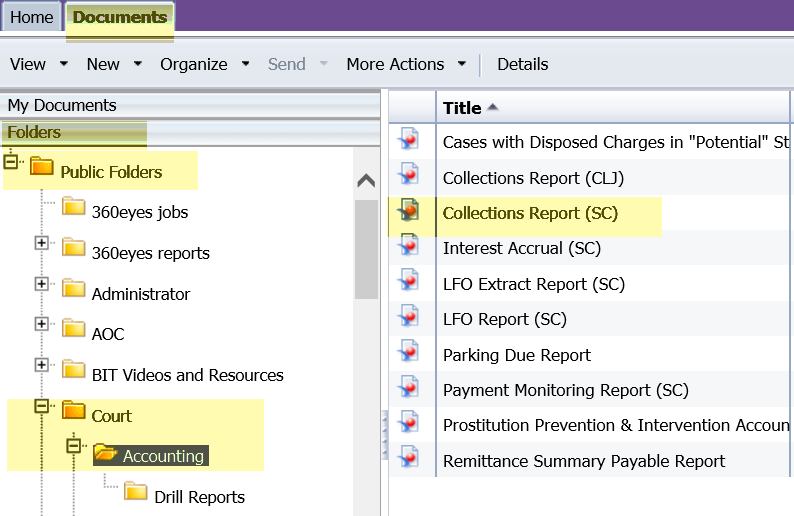The height and width of the screenshot is (516, 794).
Task: Click the BIT Videos and Resources folder icon
Action: pos(74,369)
